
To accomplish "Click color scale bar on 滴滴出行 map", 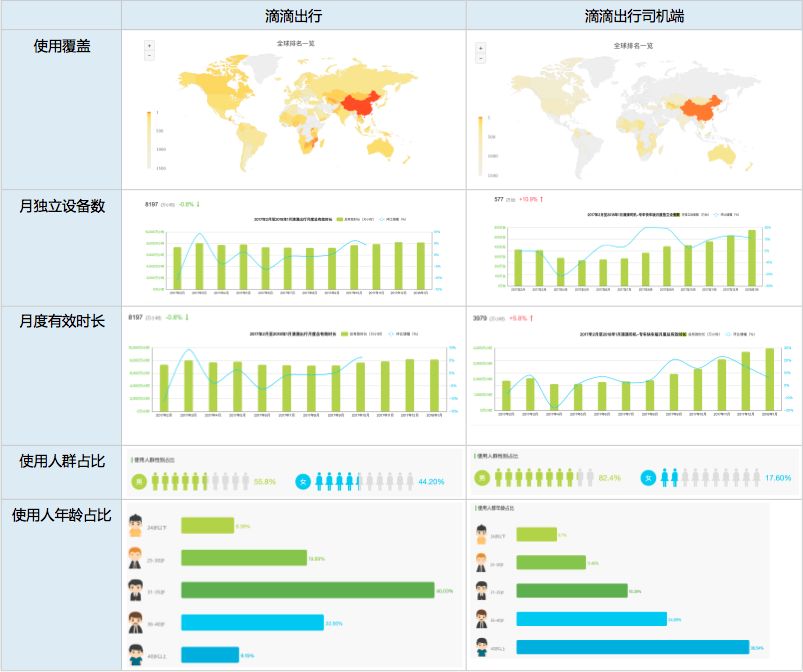I will tap(149, 140).
